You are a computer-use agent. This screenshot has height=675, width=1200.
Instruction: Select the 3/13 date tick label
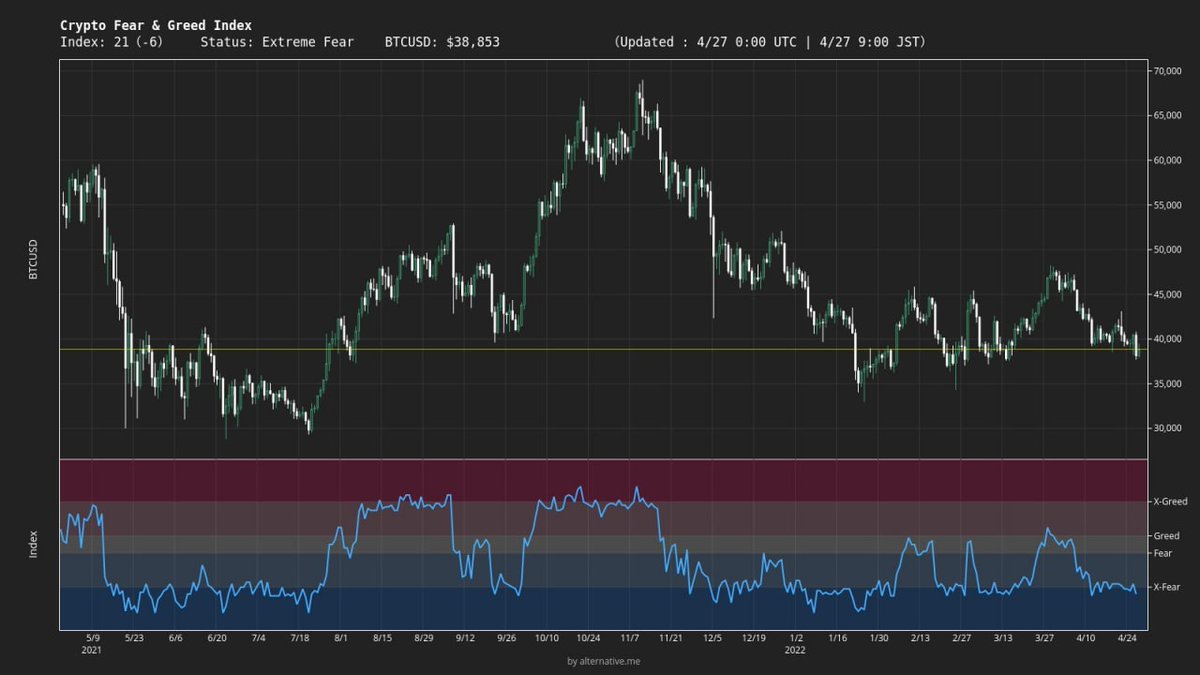point(1002,637)
